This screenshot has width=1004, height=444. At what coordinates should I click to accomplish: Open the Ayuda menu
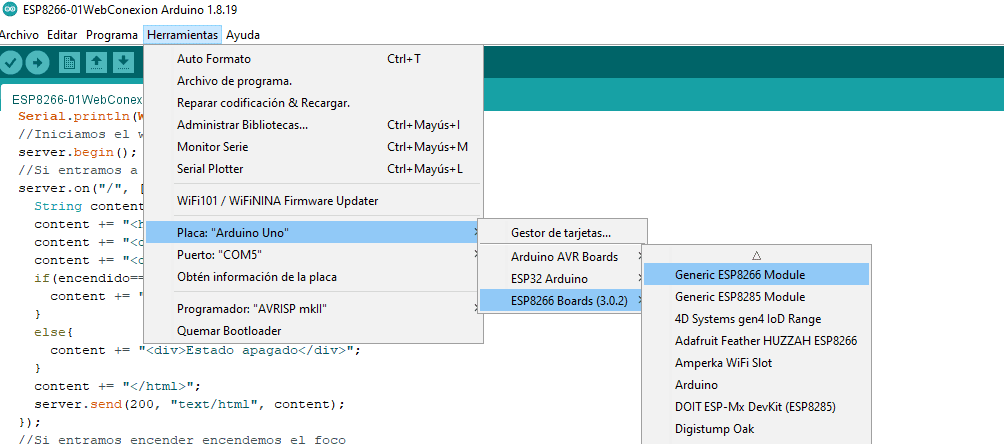coord(243,35)
